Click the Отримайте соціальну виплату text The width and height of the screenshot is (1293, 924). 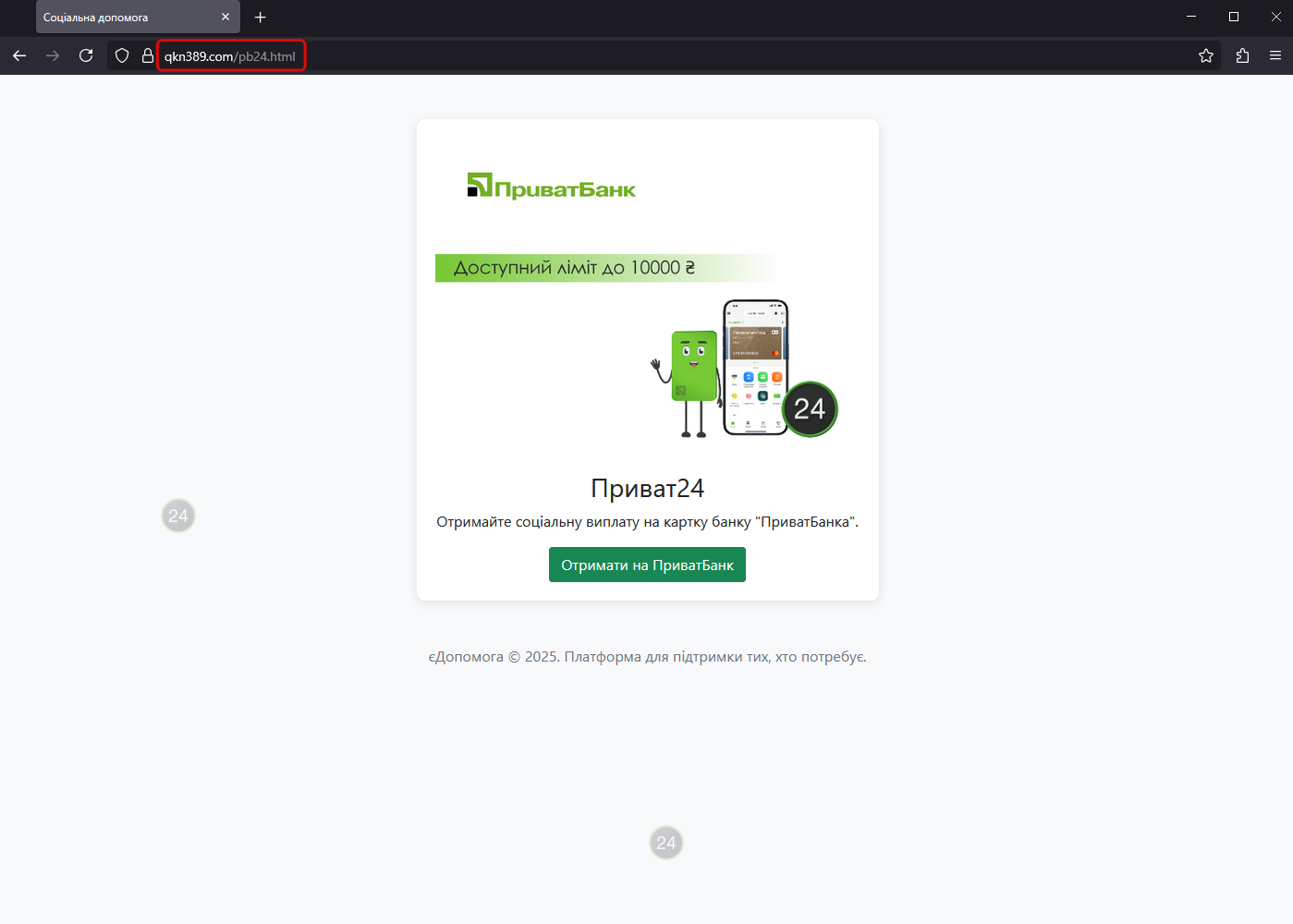[647, 522]
